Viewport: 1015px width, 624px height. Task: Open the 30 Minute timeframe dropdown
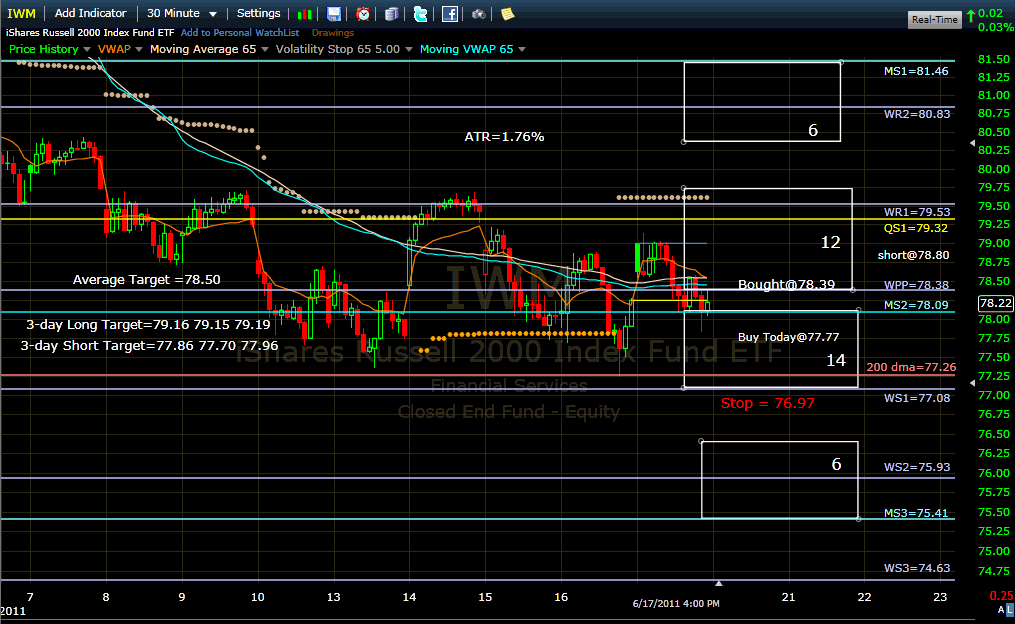click(x=182, y=14)
